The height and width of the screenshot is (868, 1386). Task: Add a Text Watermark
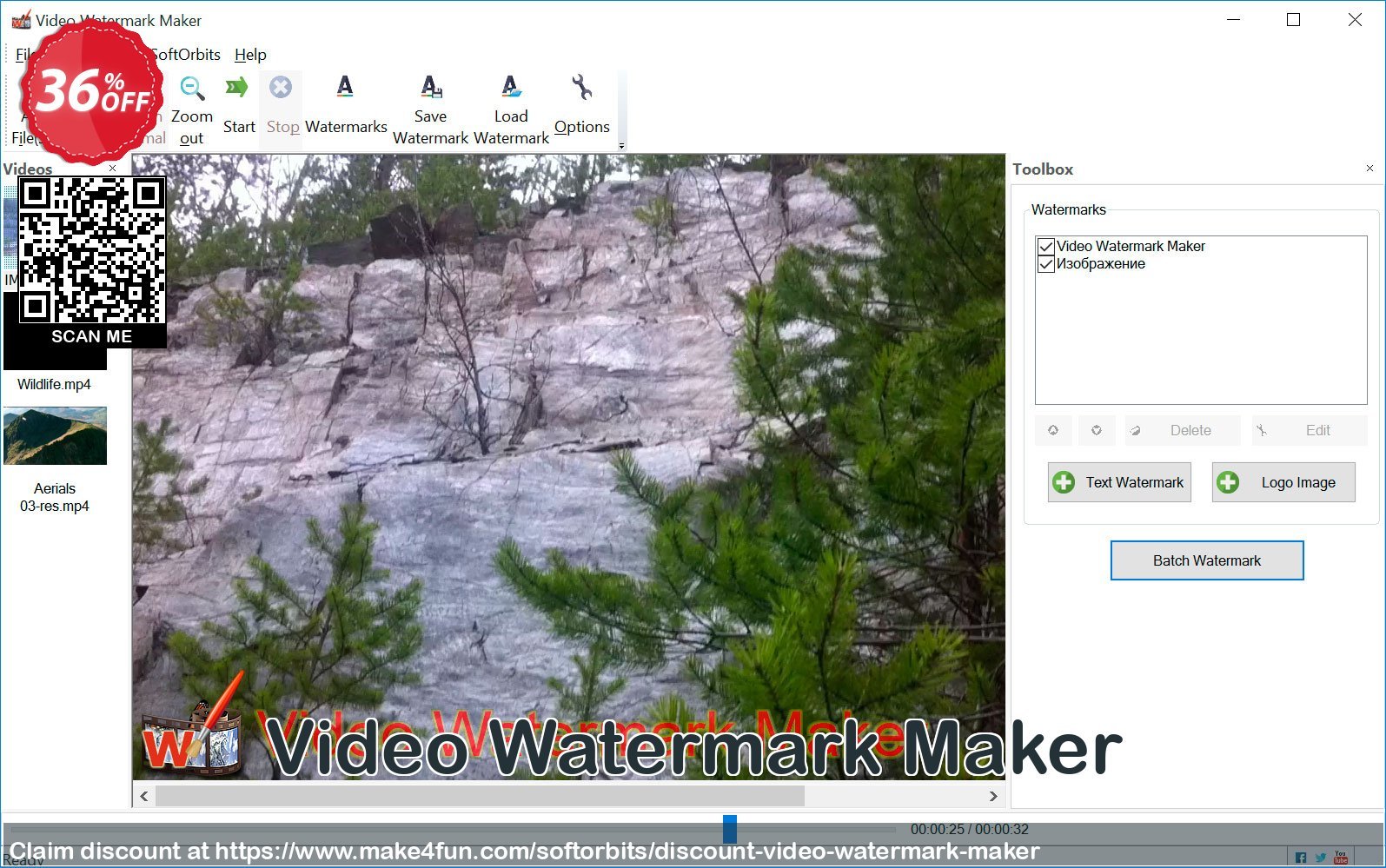tap(1119, 482)
